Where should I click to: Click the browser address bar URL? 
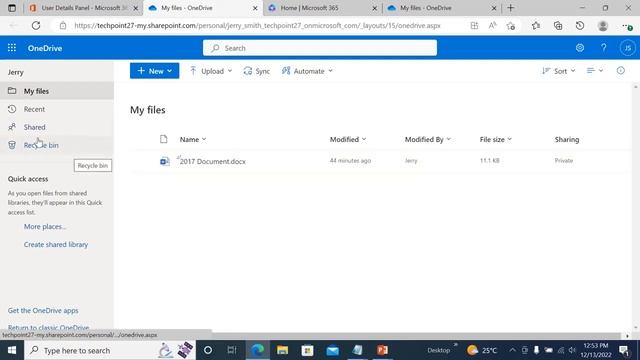[257, 25]
